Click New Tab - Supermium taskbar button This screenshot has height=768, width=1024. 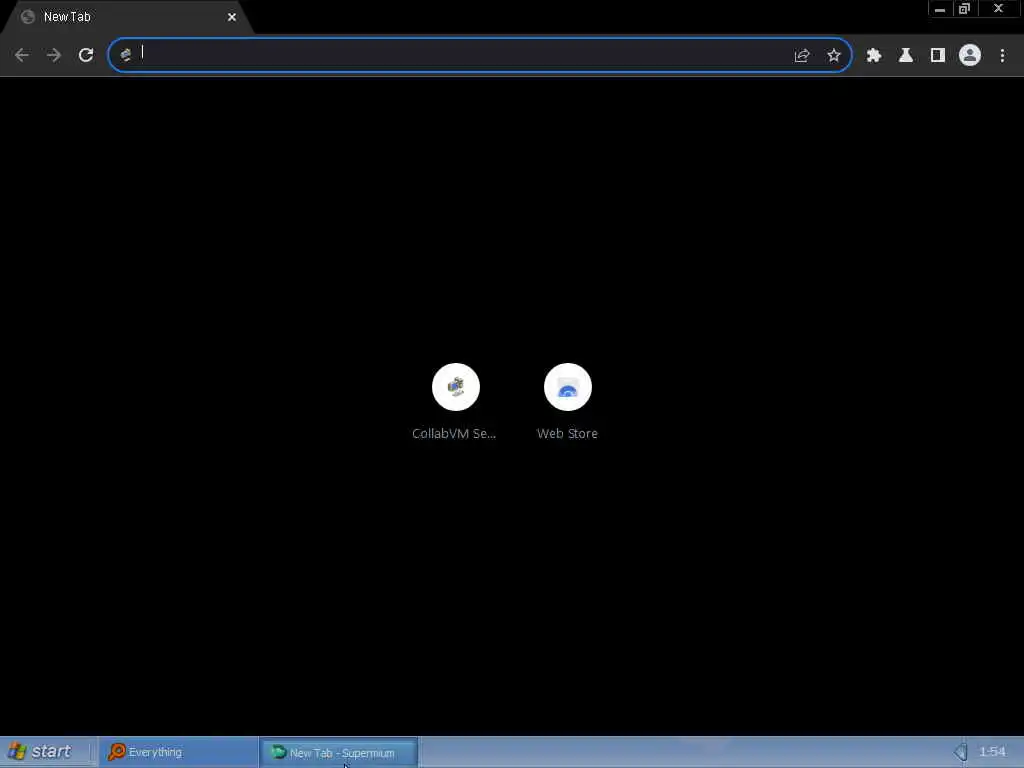coord(338,753)
